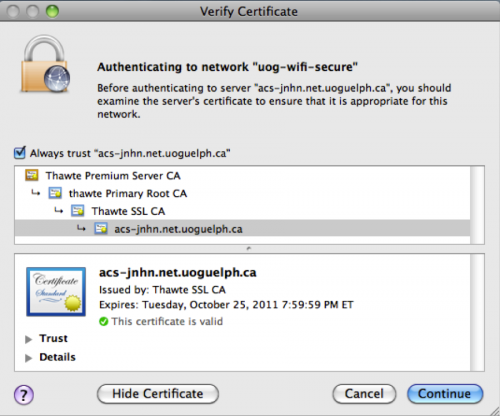Click the split divider handle between panes
Image resolution: width=500 pixels, height=416 pixels.
[249, 248]
